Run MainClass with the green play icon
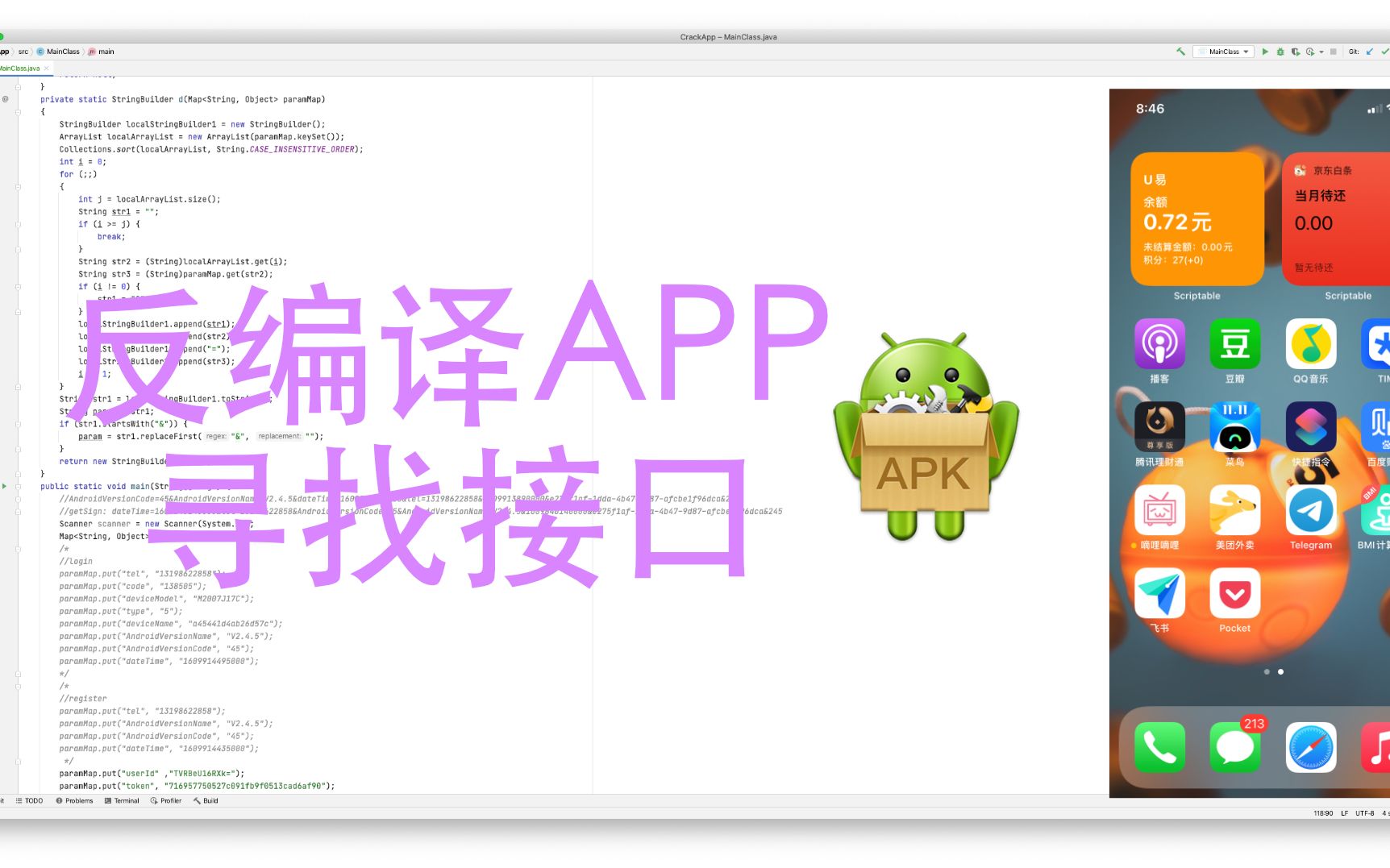The image size is (1390, 868). pyautogui.click(x=1265, y=51)
